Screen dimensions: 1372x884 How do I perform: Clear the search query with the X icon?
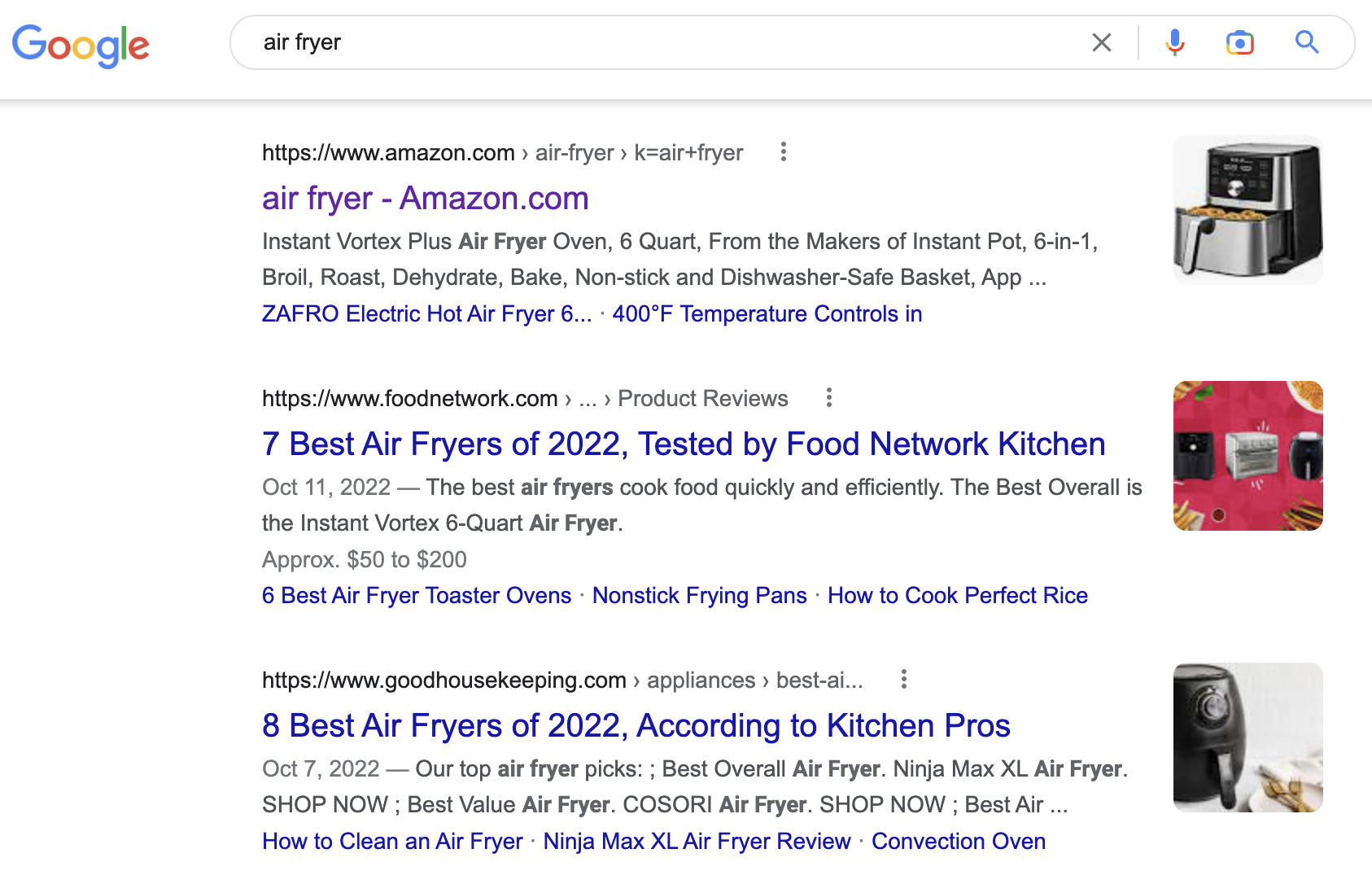tap(1101, 42)
